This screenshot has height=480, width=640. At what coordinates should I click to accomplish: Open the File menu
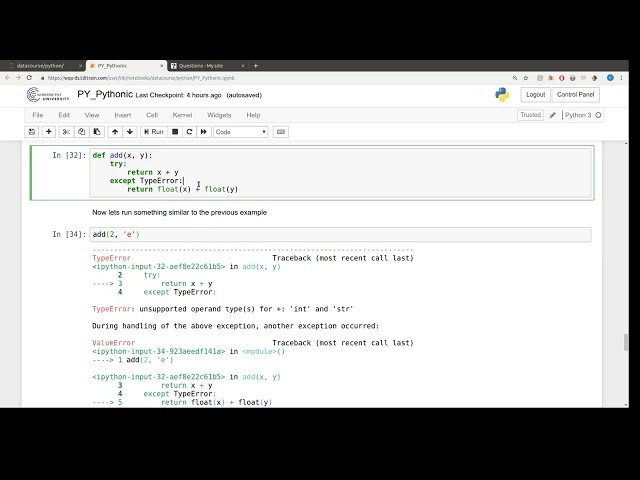tap(38, 115)
